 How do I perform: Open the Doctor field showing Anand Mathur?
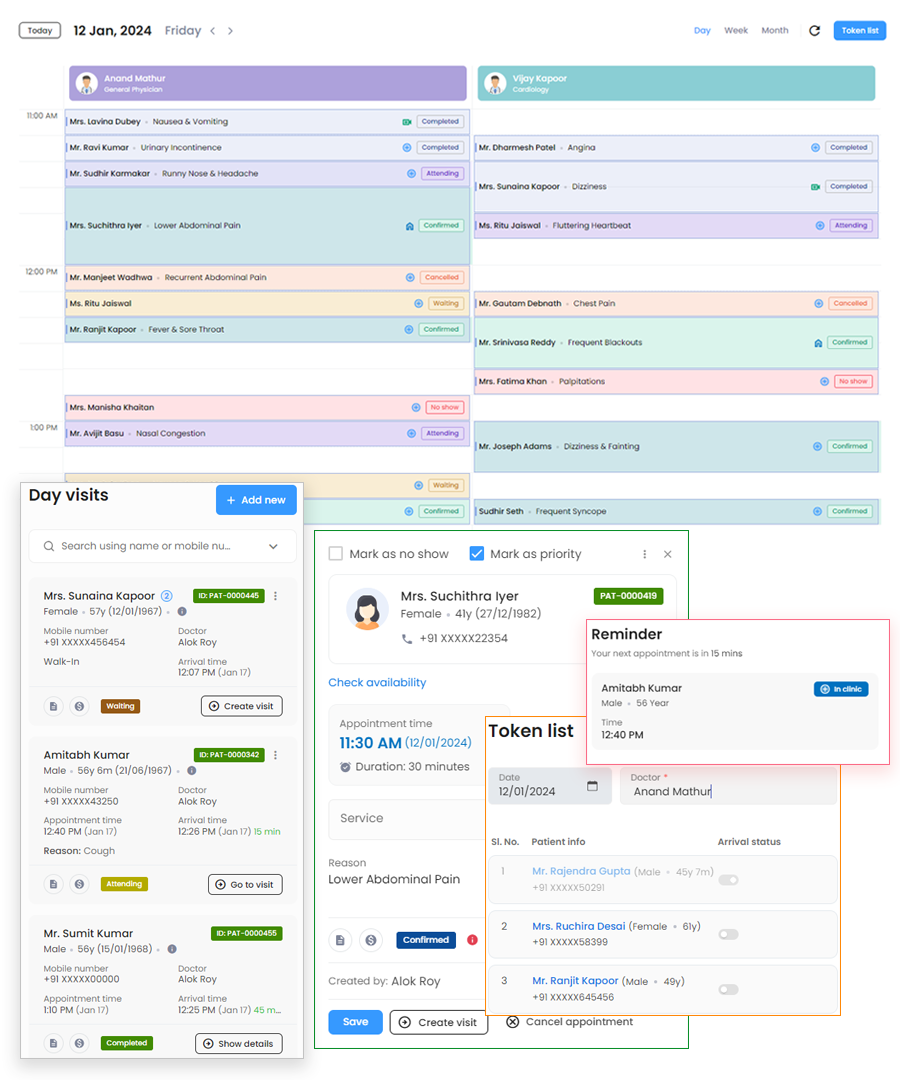pos(728,791)
